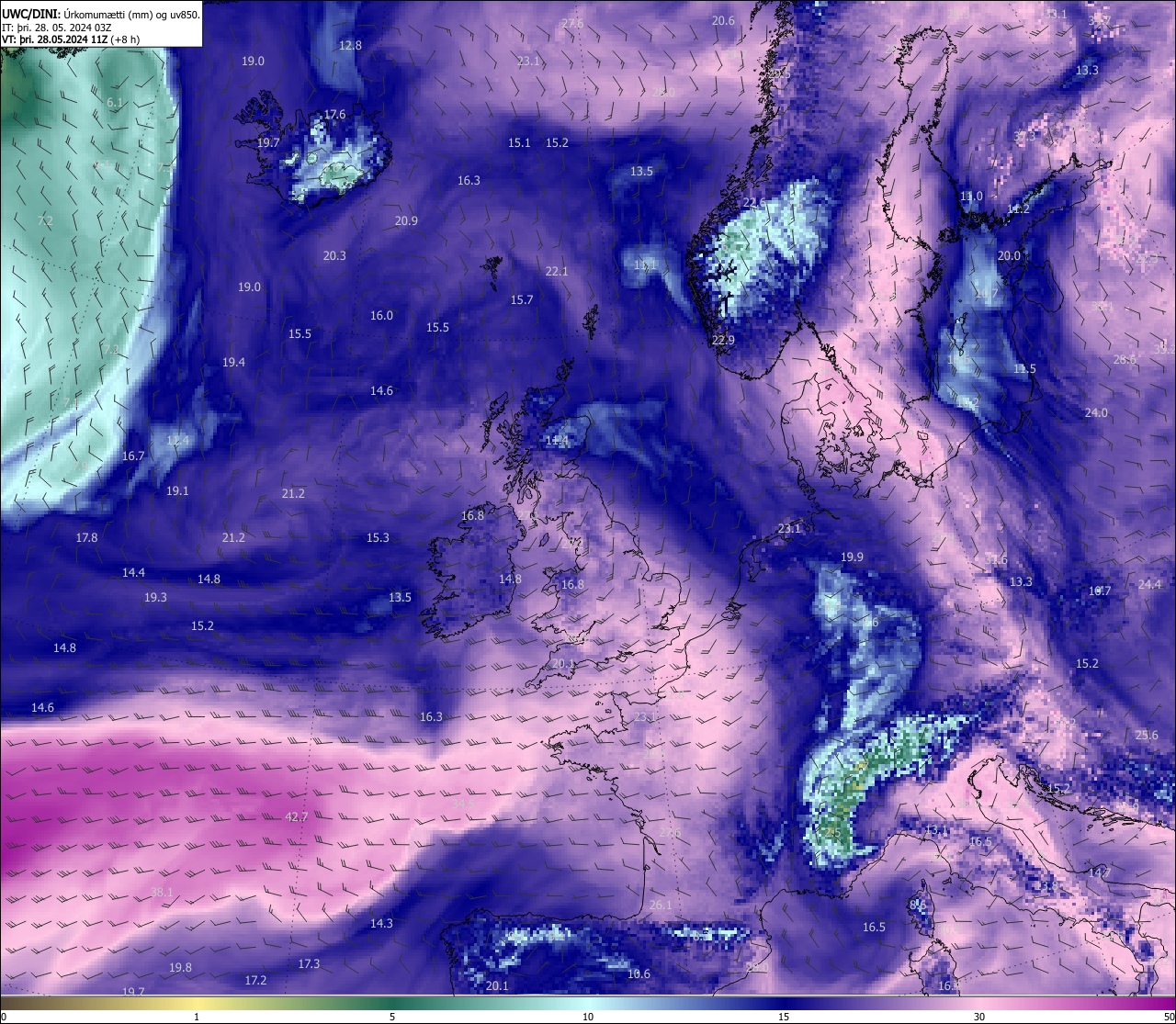Click the 17.2 value near the bottom edge
The width and height of the screenshot is (1176, 1024).
point(255,980)
